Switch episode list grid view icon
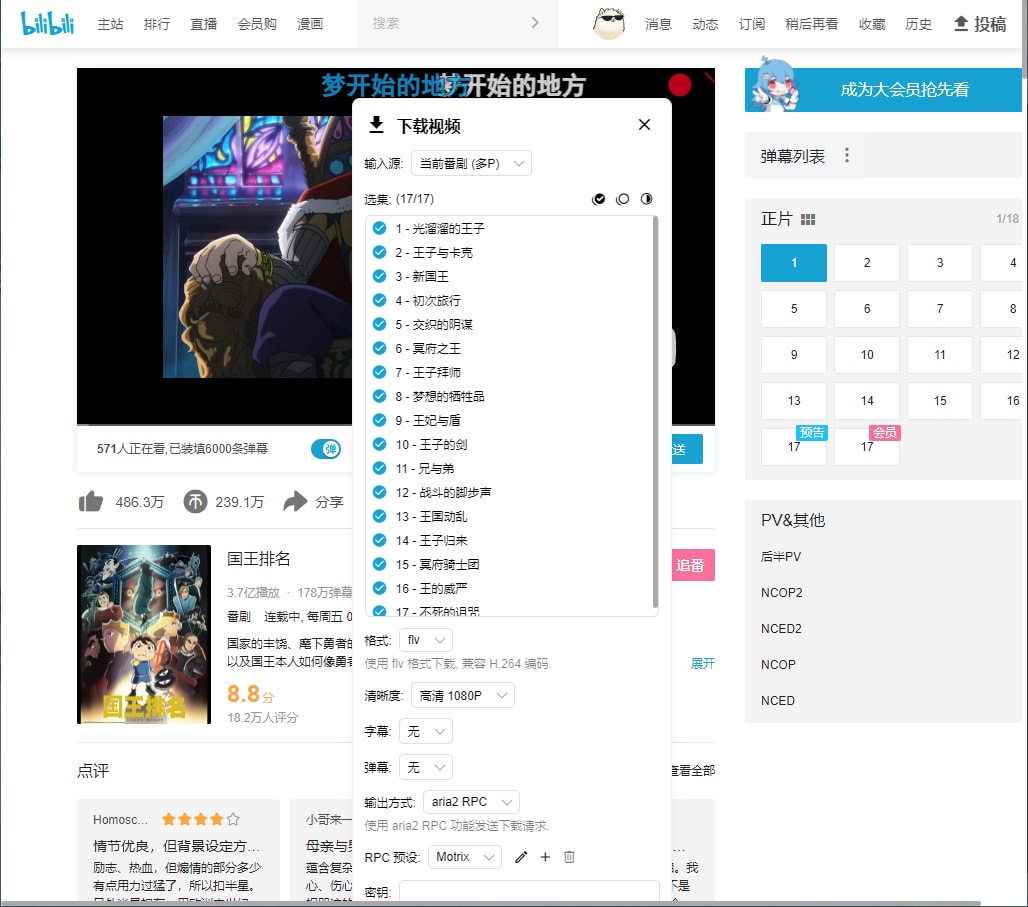 (808, 220)
